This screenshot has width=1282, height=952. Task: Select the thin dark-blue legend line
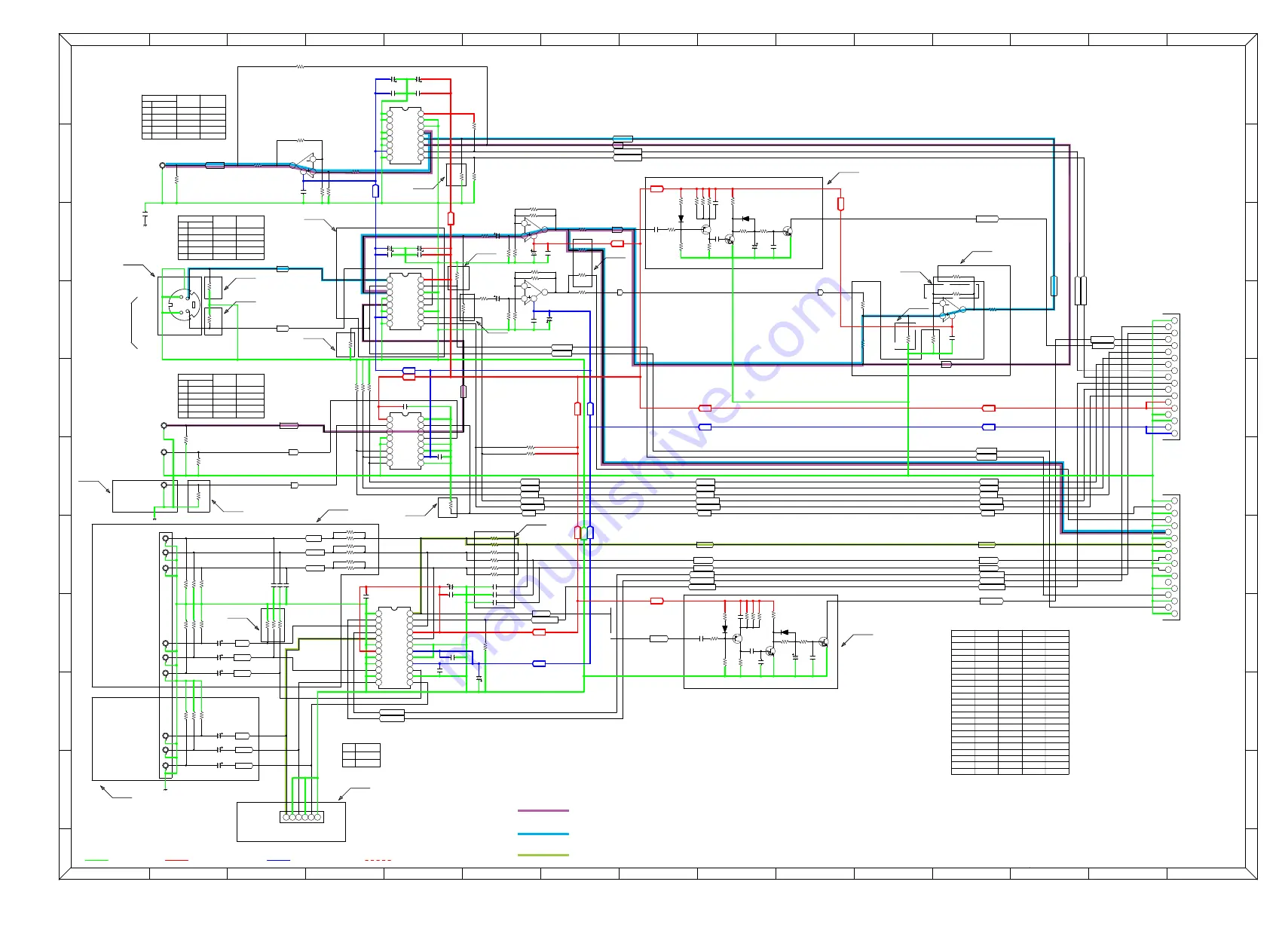point(278,860)
